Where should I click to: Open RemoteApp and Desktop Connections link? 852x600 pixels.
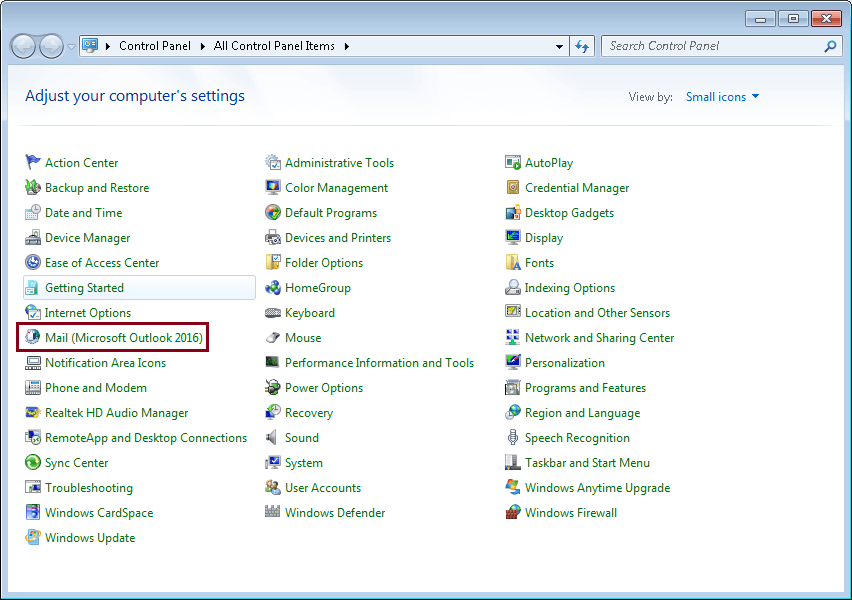tap(146, 438)
